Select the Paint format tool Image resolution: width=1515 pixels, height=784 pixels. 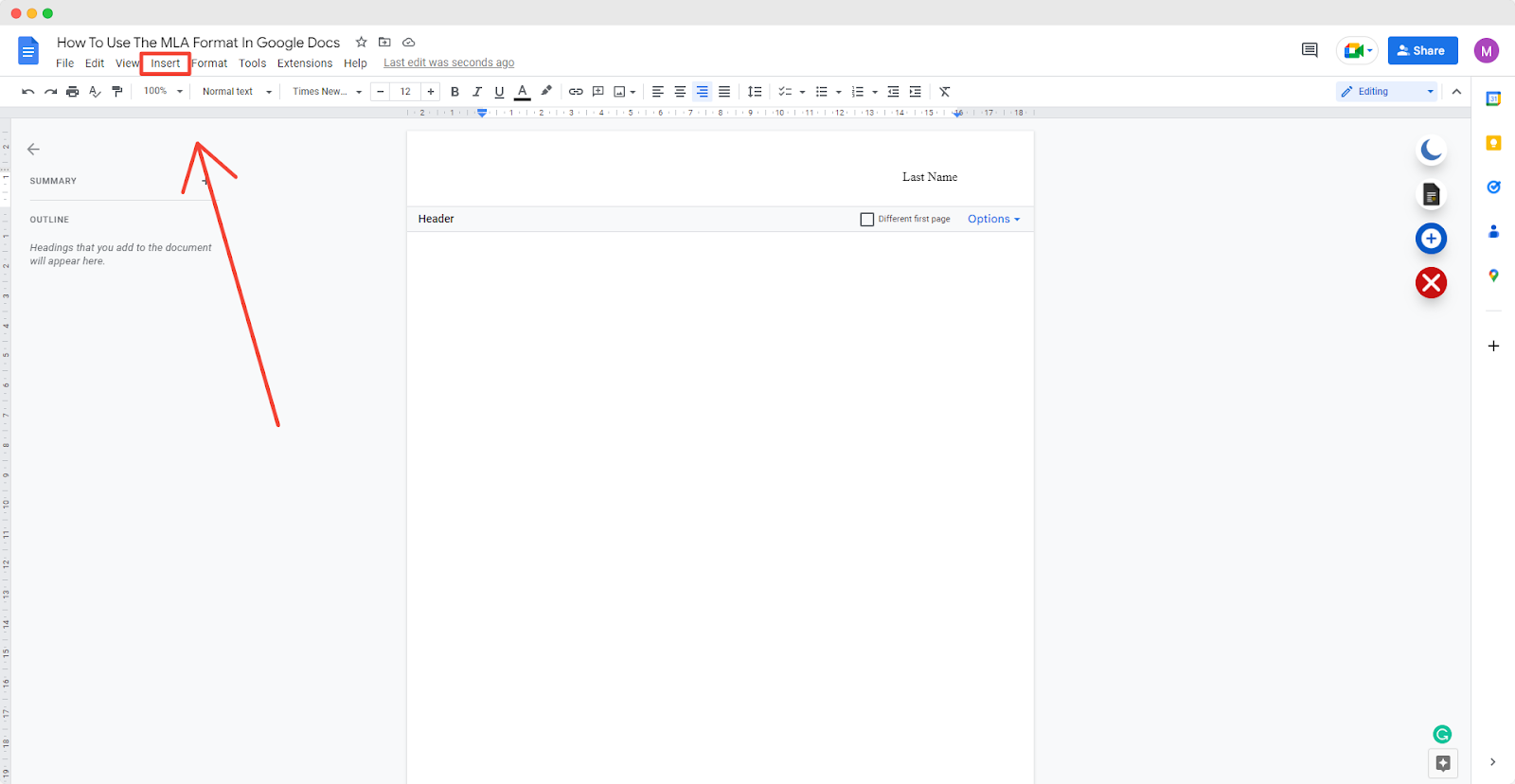117,92
